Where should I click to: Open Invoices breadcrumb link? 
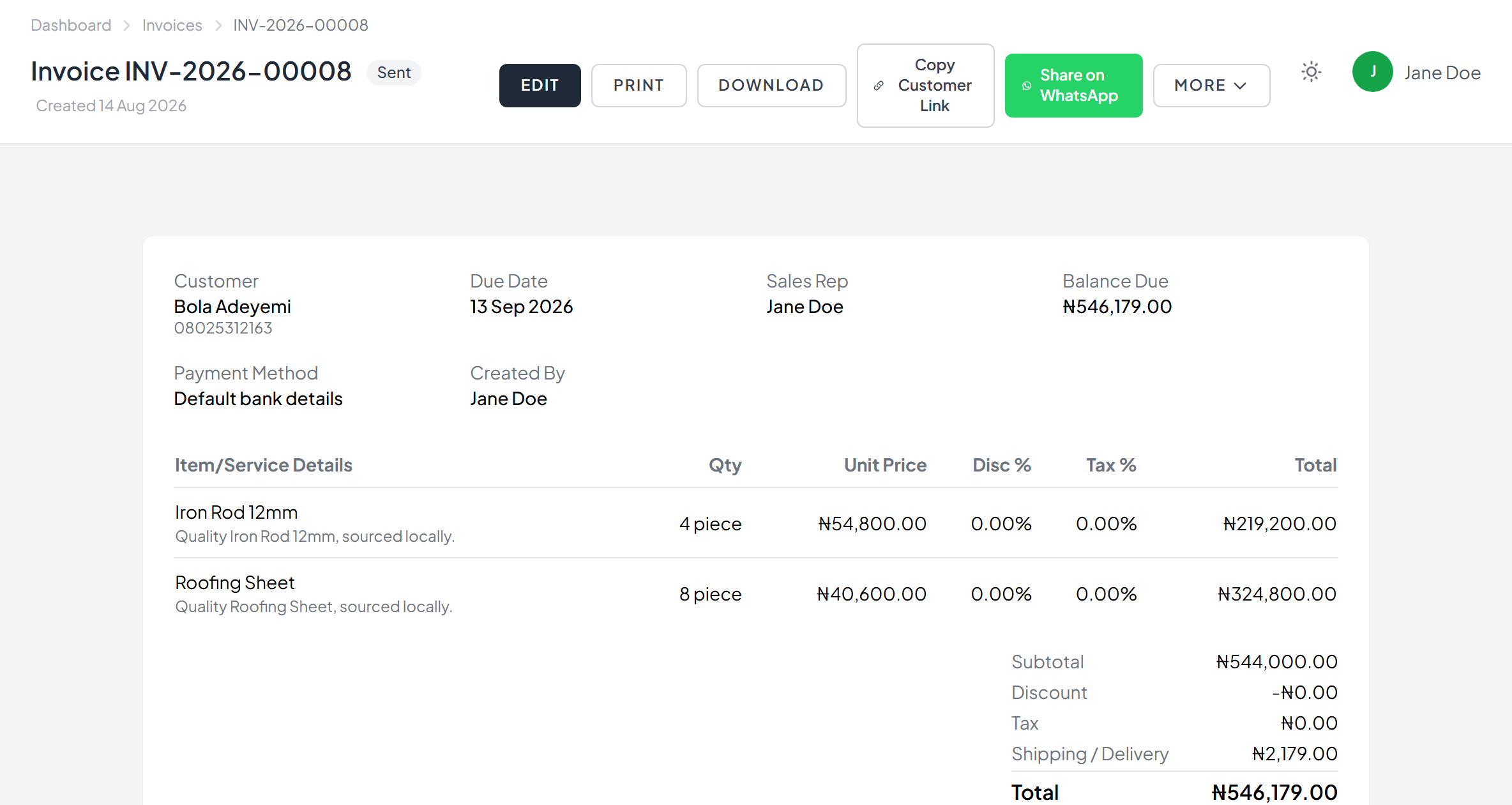(172, 25)
